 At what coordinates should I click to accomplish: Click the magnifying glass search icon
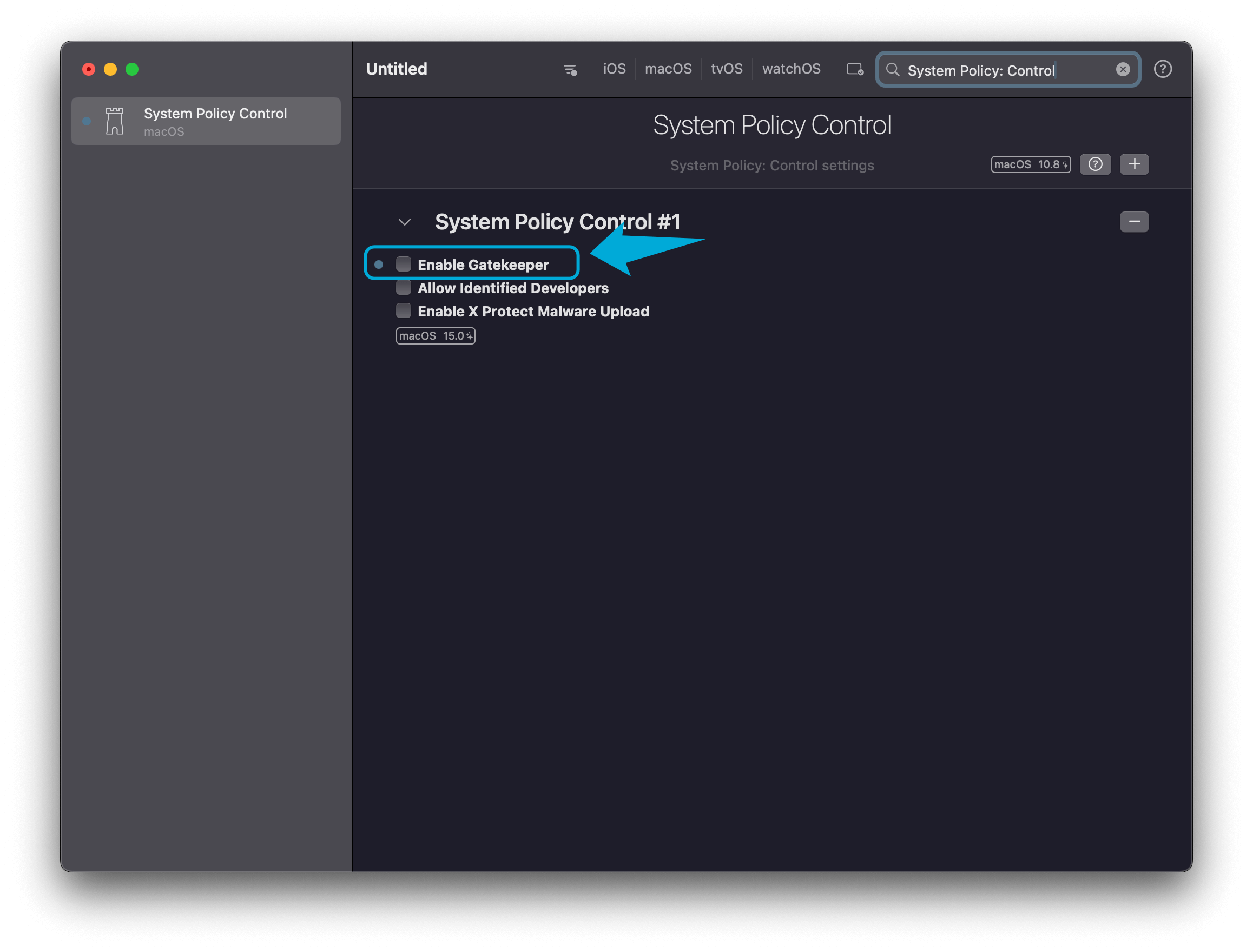tap(892, 70)
